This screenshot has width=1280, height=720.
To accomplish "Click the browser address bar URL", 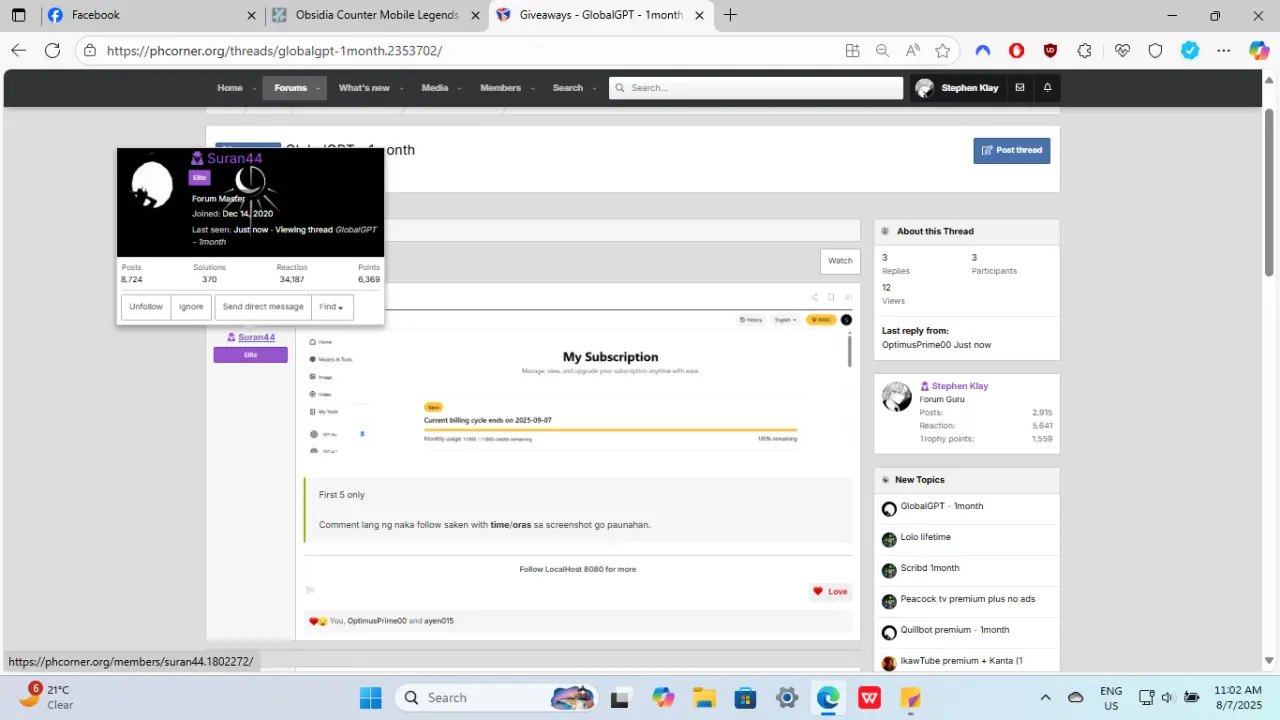I will [274, 50].
